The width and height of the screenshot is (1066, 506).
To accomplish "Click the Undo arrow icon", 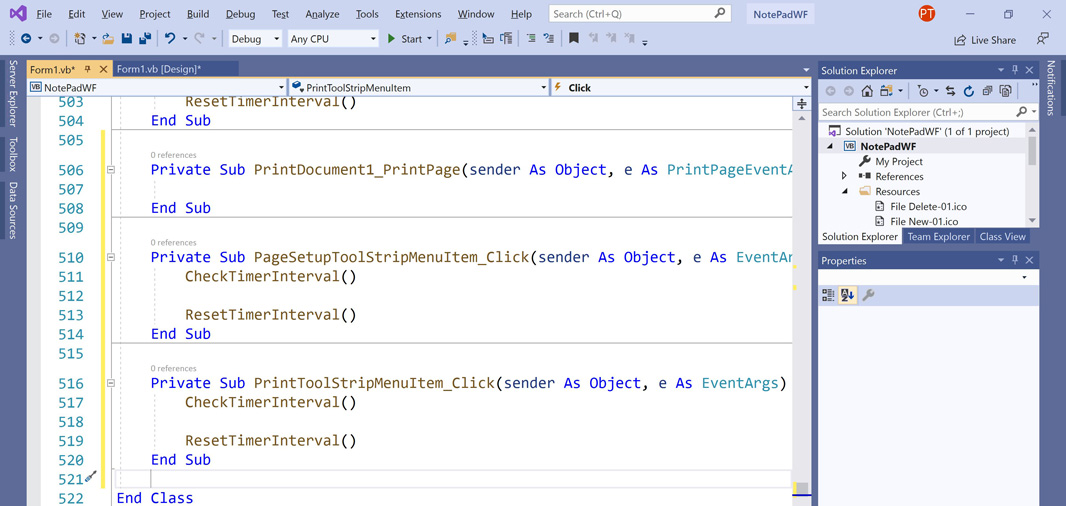I will [170, 39].
